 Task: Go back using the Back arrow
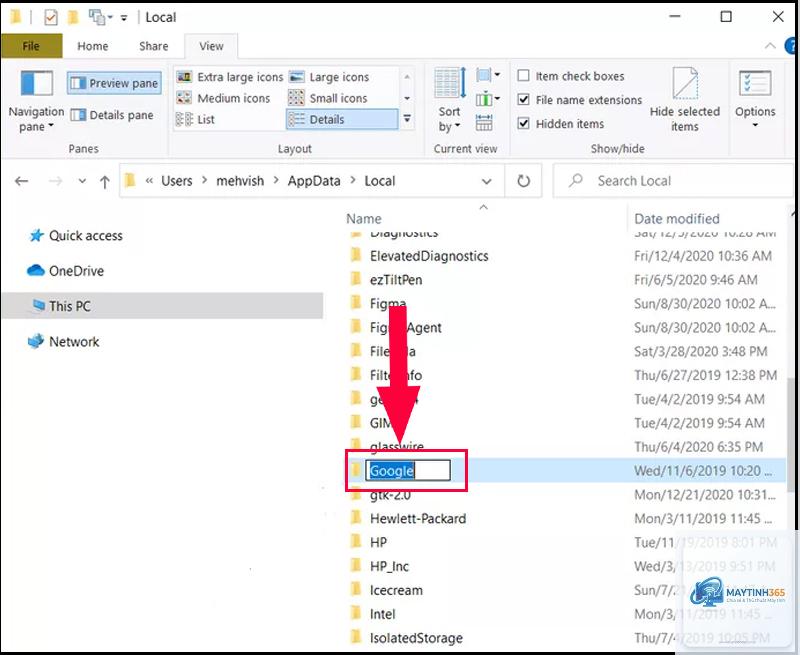pyautogui.click(x=21, y=181)
